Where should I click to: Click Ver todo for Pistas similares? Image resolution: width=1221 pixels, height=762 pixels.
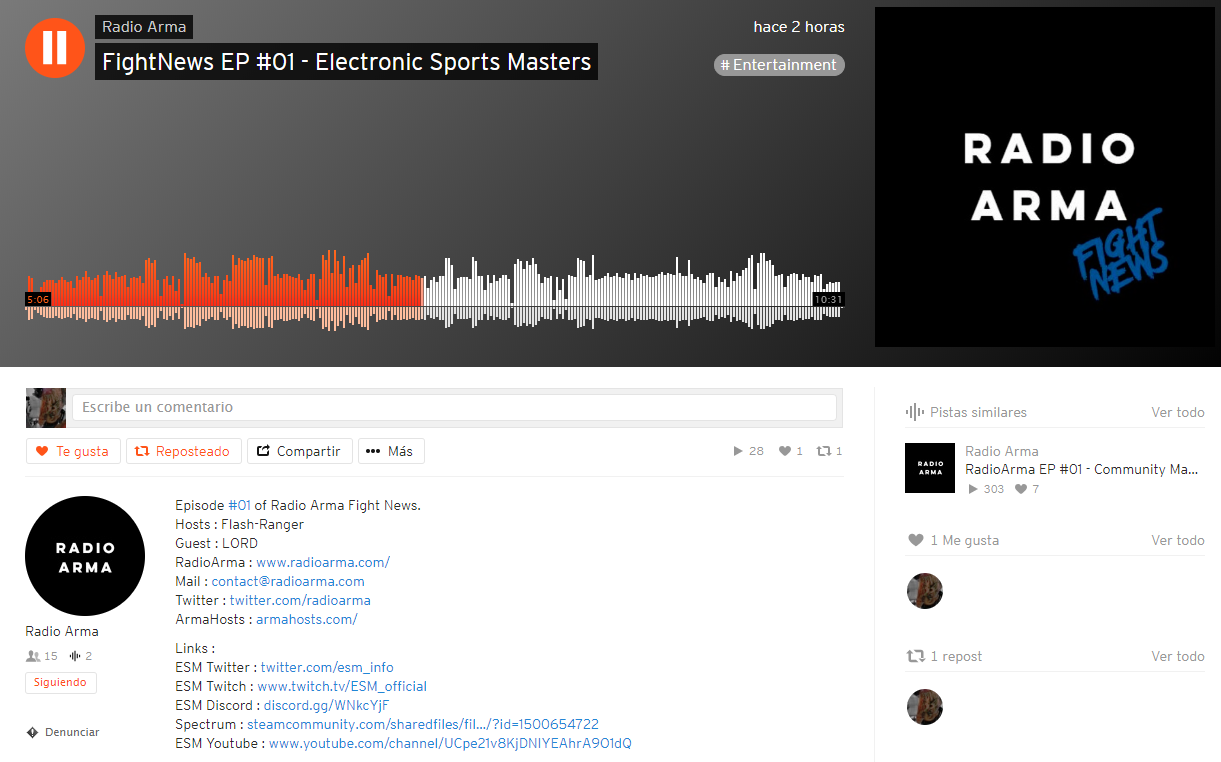click(x=1178, y=412)
